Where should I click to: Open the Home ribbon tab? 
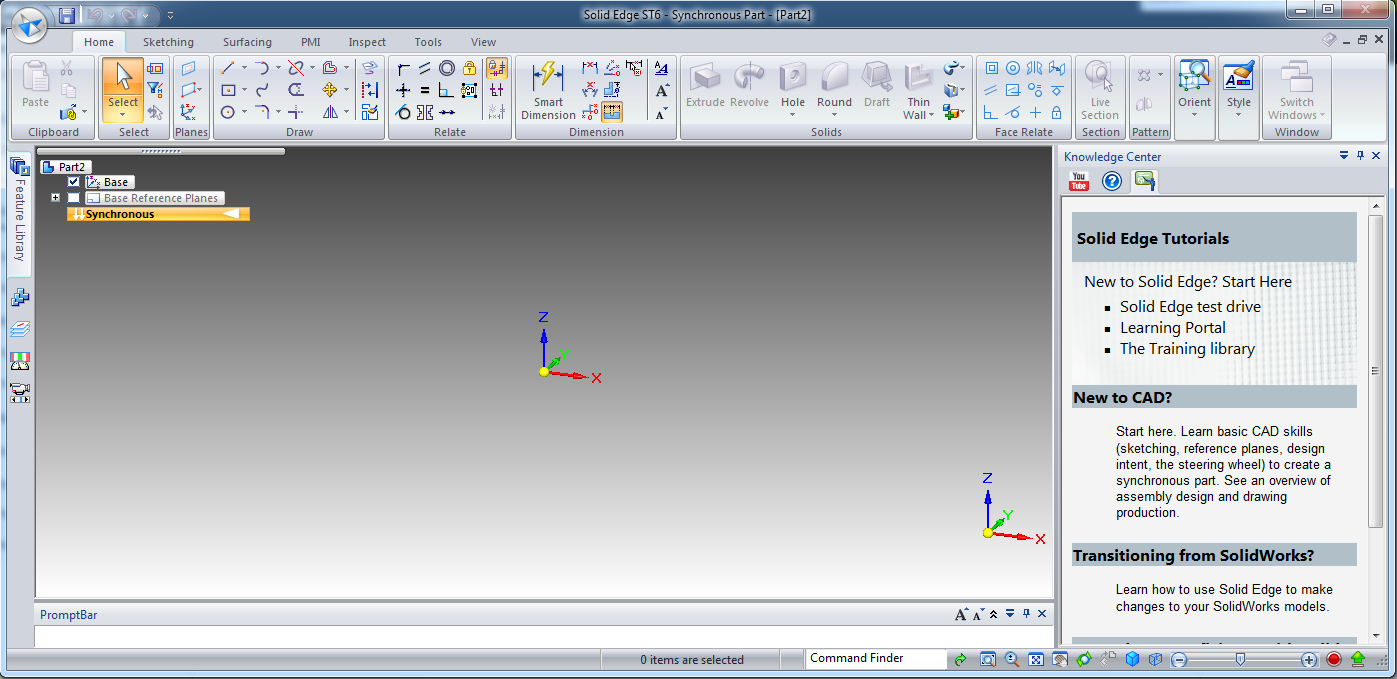[x=99, y=42]
